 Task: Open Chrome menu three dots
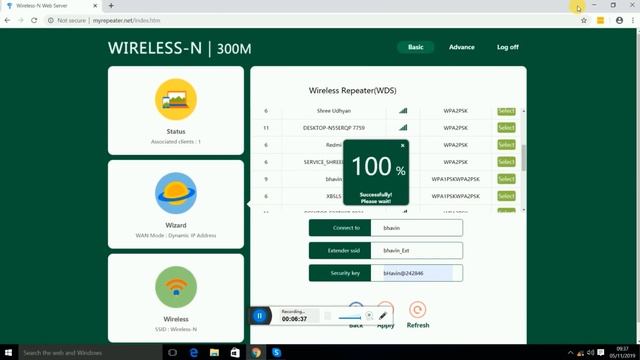pyautogui.click(x=633, y=20)
